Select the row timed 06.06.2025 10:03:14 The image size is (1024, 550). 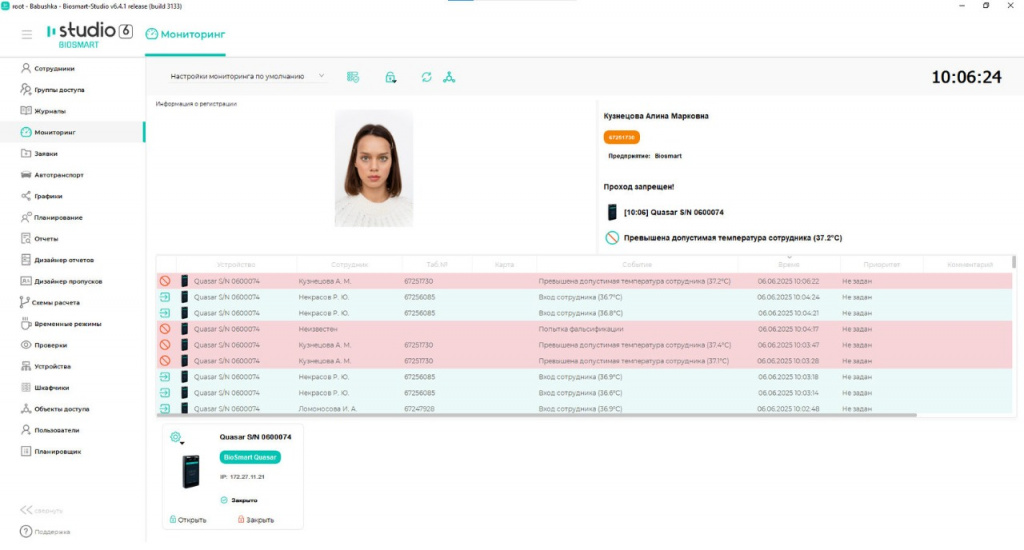(x=584, y=393)
